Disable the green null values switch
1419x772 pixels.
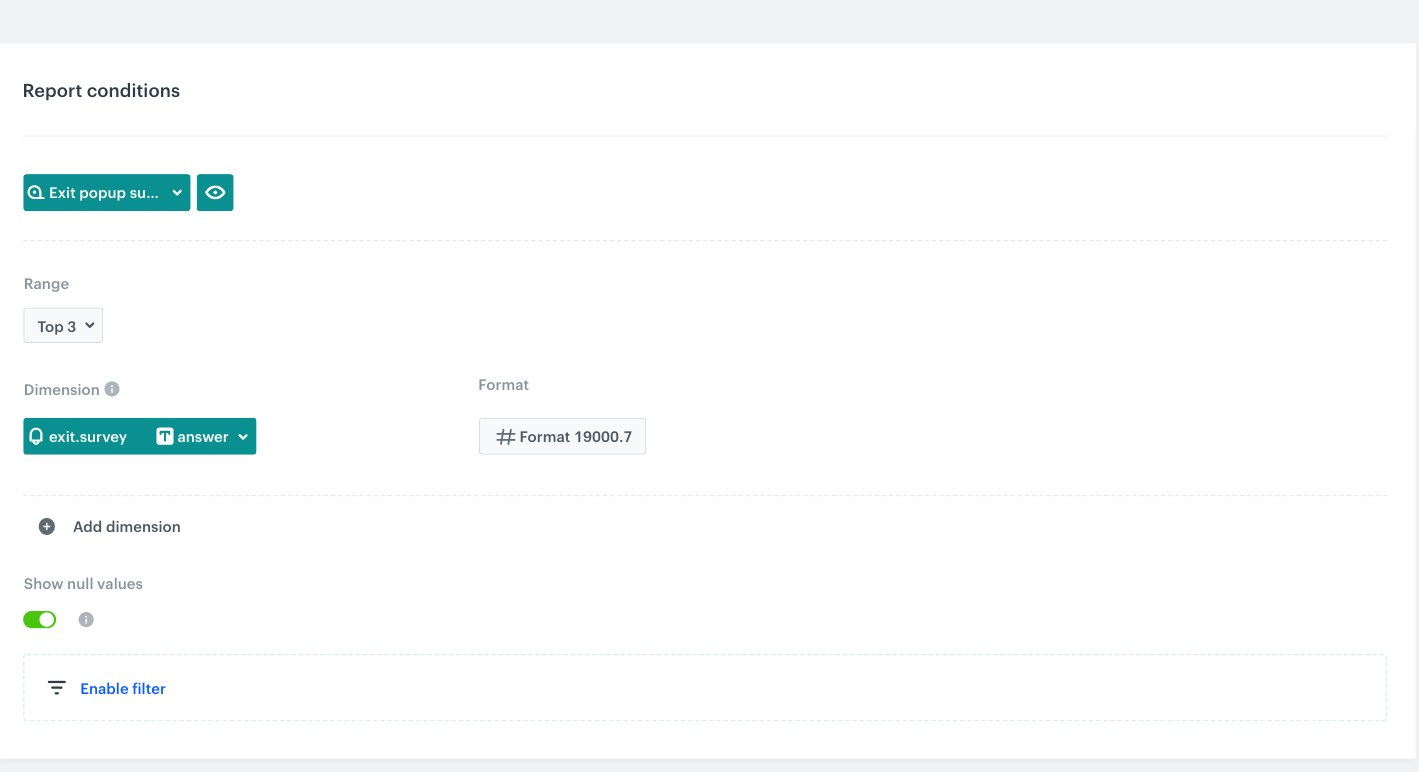tap(39, 619)
